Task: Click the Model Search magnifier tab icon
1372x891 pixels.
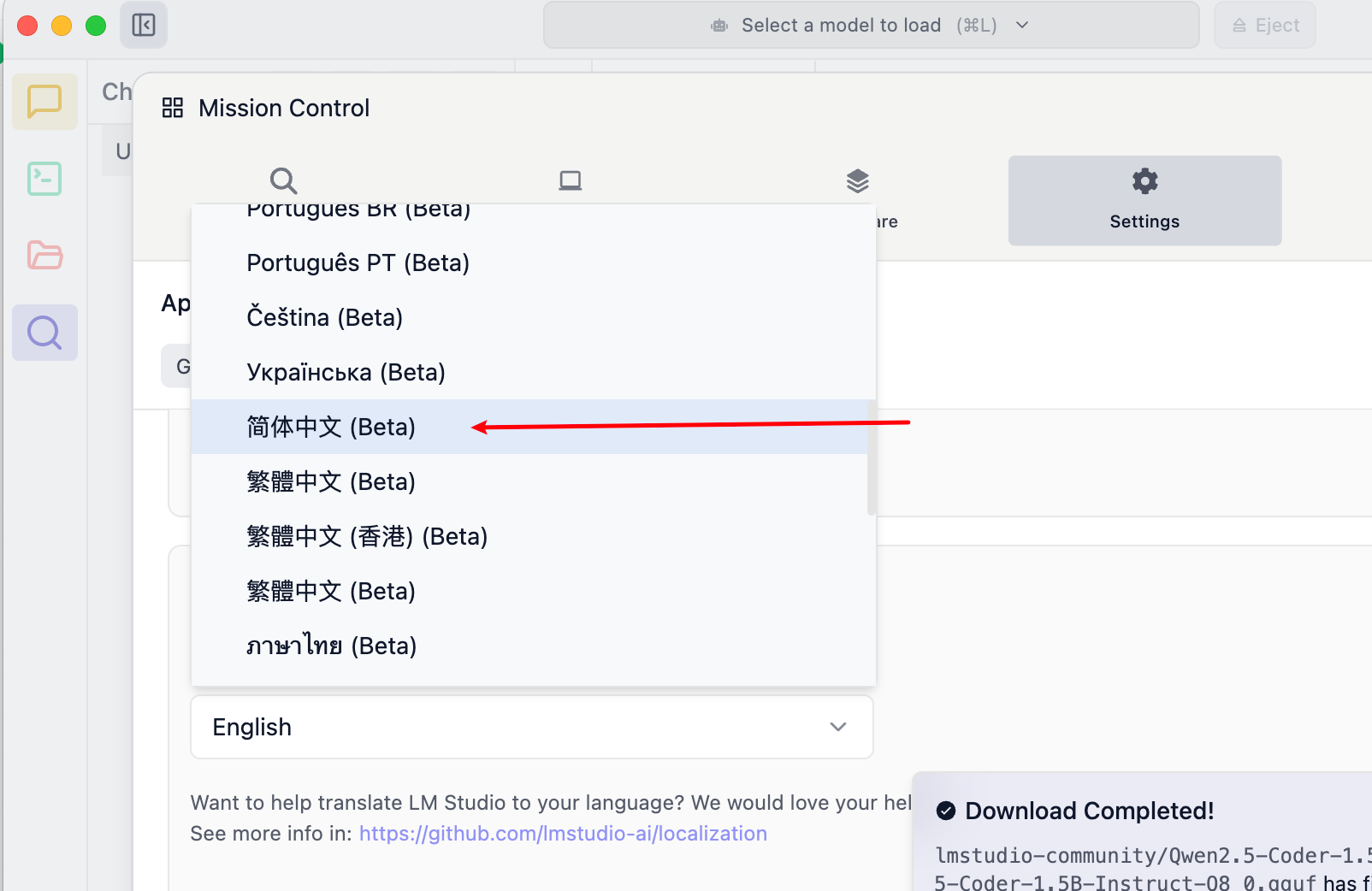Action: pyautogui.click(x=283, y=180)
